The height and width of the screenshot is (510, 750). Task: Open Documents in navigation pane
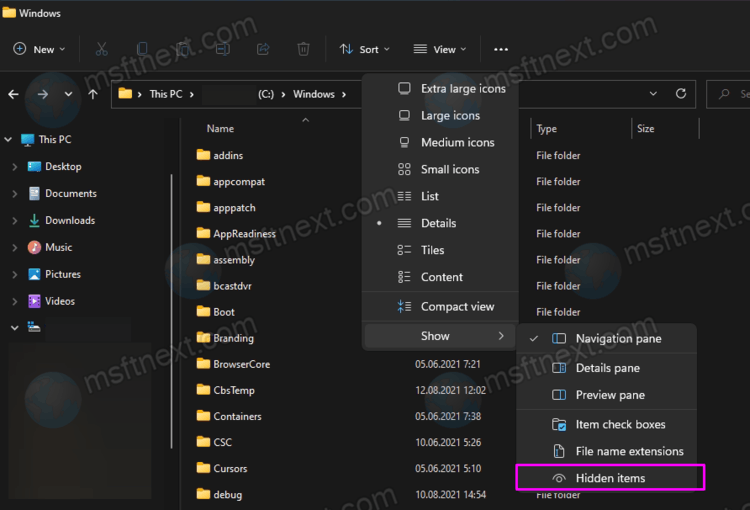pos(62,193)
